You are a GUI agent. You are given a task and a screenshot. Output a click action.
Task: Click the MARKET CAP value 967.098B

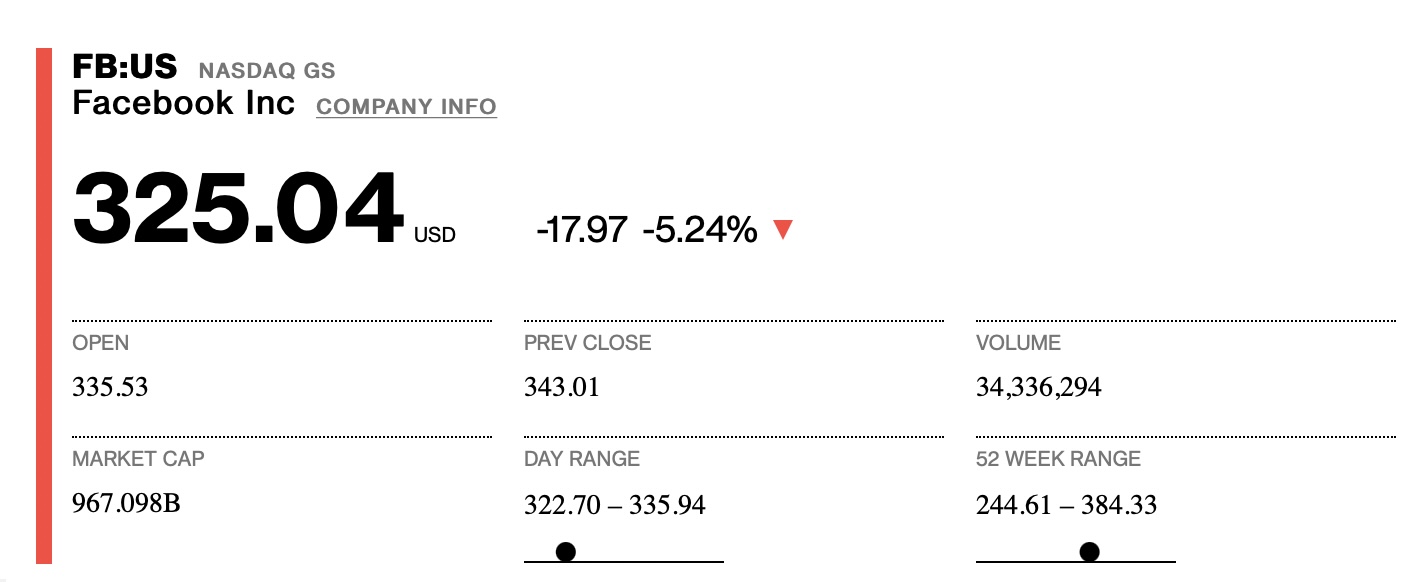tap(127, 503)
